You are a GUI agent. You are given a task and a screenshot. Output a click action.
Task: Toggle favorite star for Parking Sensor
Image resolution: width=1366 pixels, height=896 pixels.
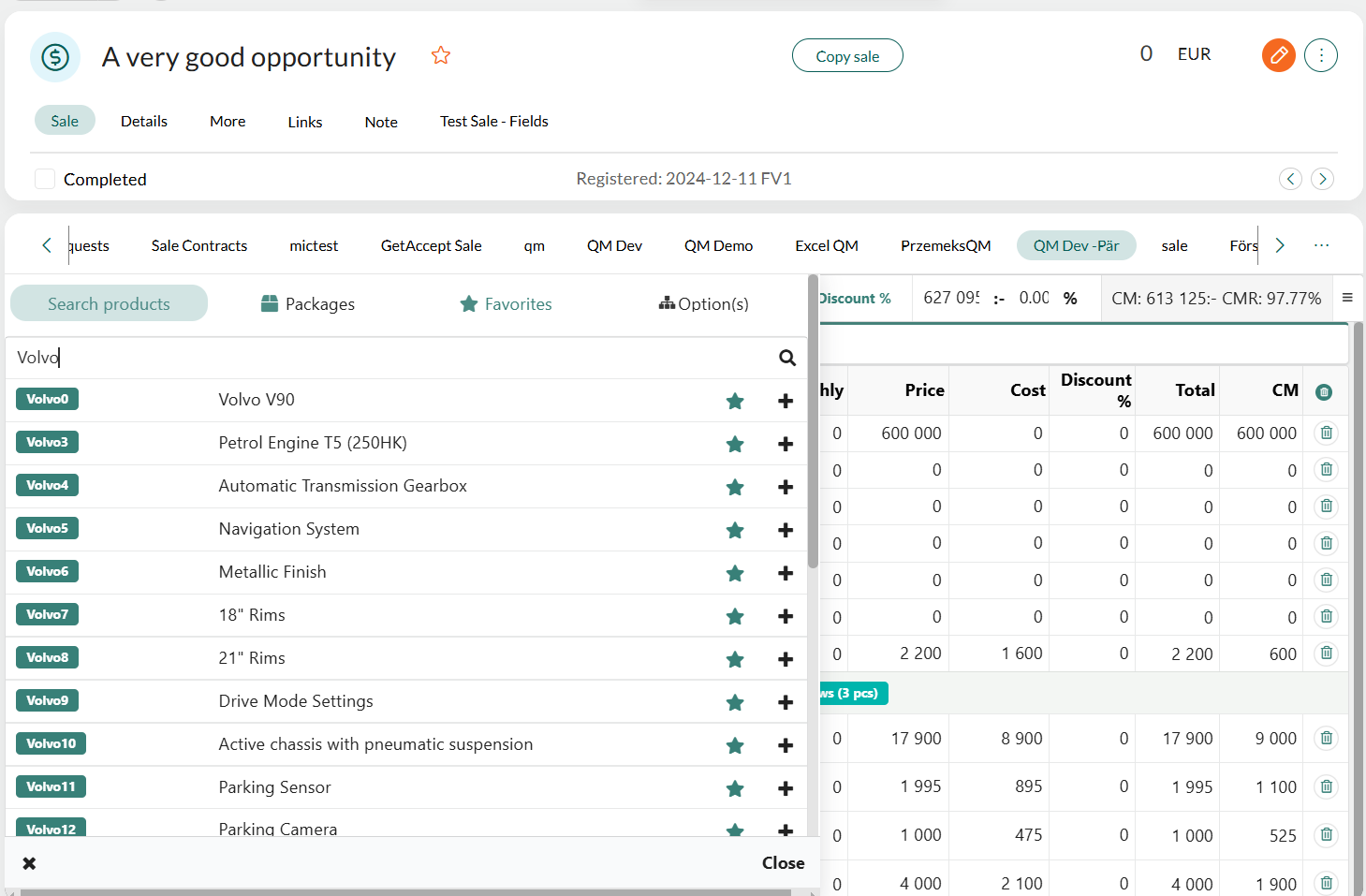(x=735, y=788)
